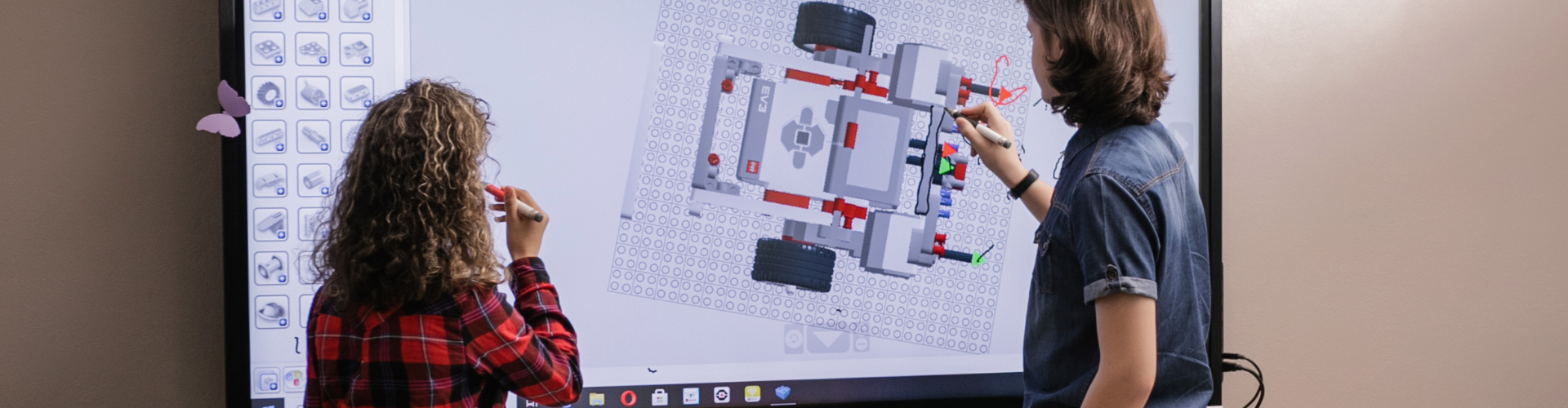Select the wheel and tire parts category

click(268, 267)
